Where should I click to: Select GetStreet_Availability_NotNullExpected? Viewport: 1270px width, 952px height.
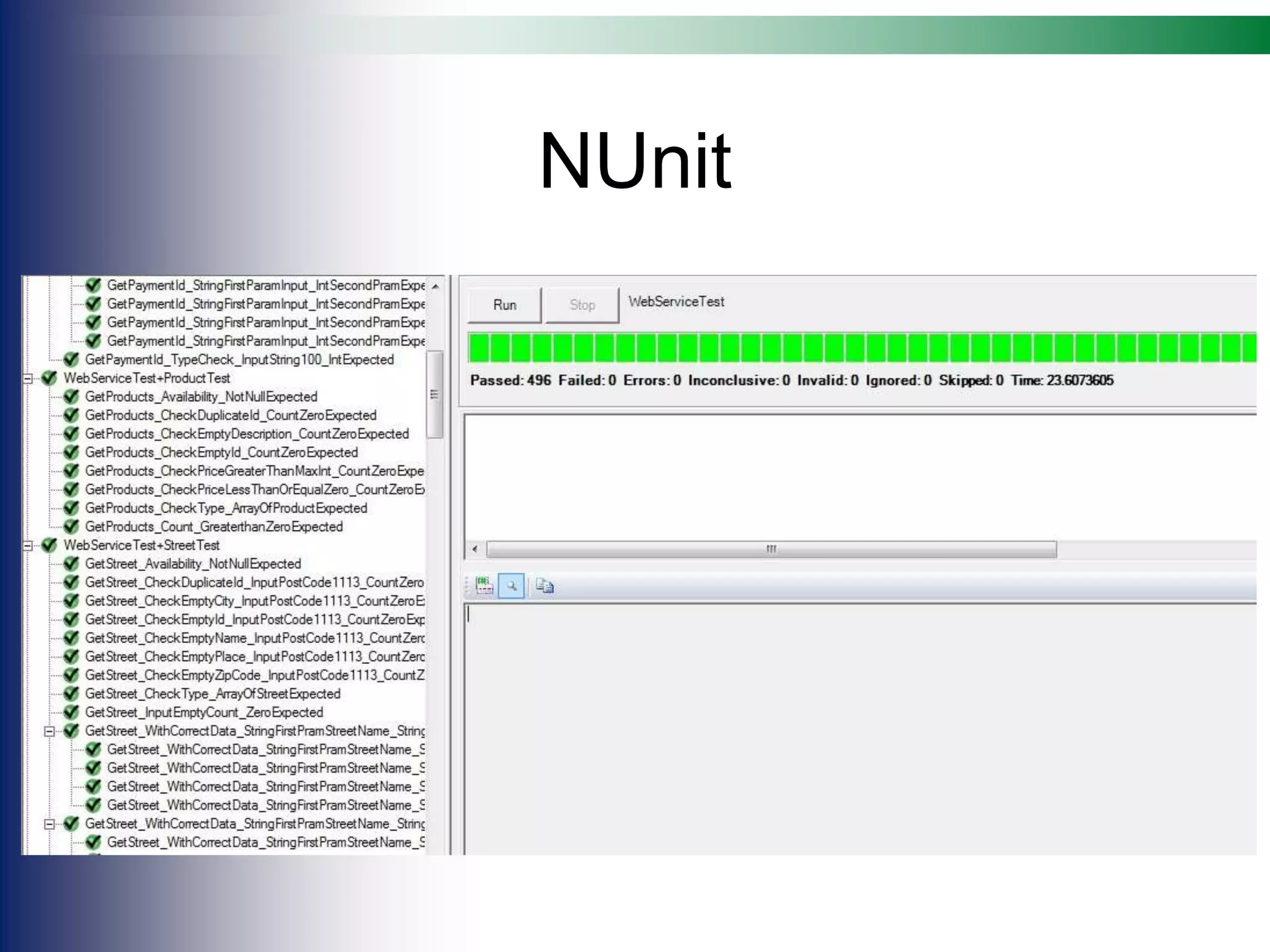point(193,565)
